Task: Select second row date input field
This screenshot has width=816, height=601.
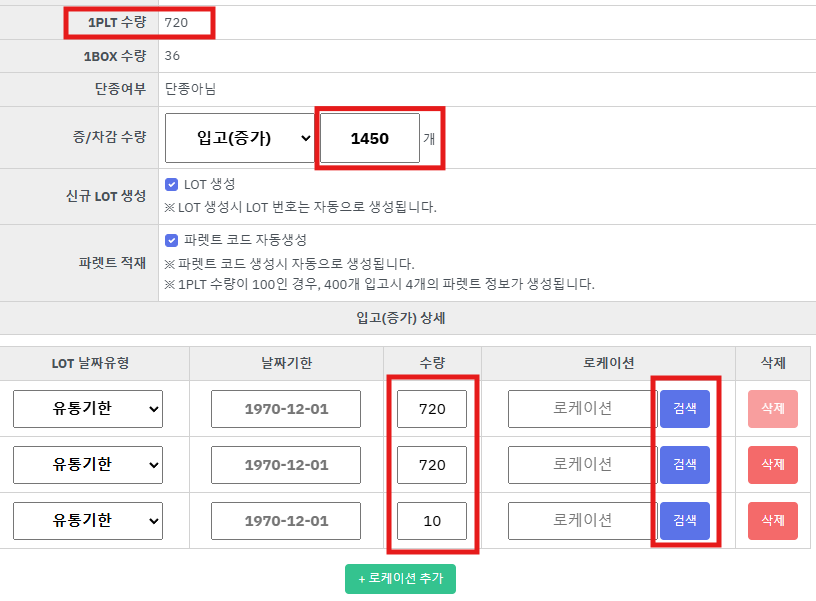Action: (286, 465)
